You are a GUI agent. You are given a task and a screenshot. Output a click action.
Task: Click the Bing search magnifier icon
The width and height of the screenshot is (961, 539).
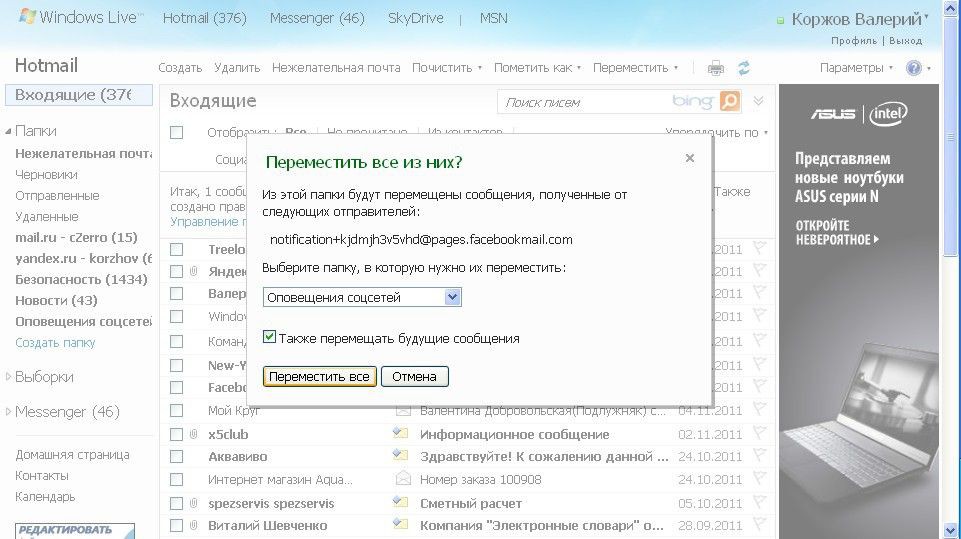click(x=729, y=101)
